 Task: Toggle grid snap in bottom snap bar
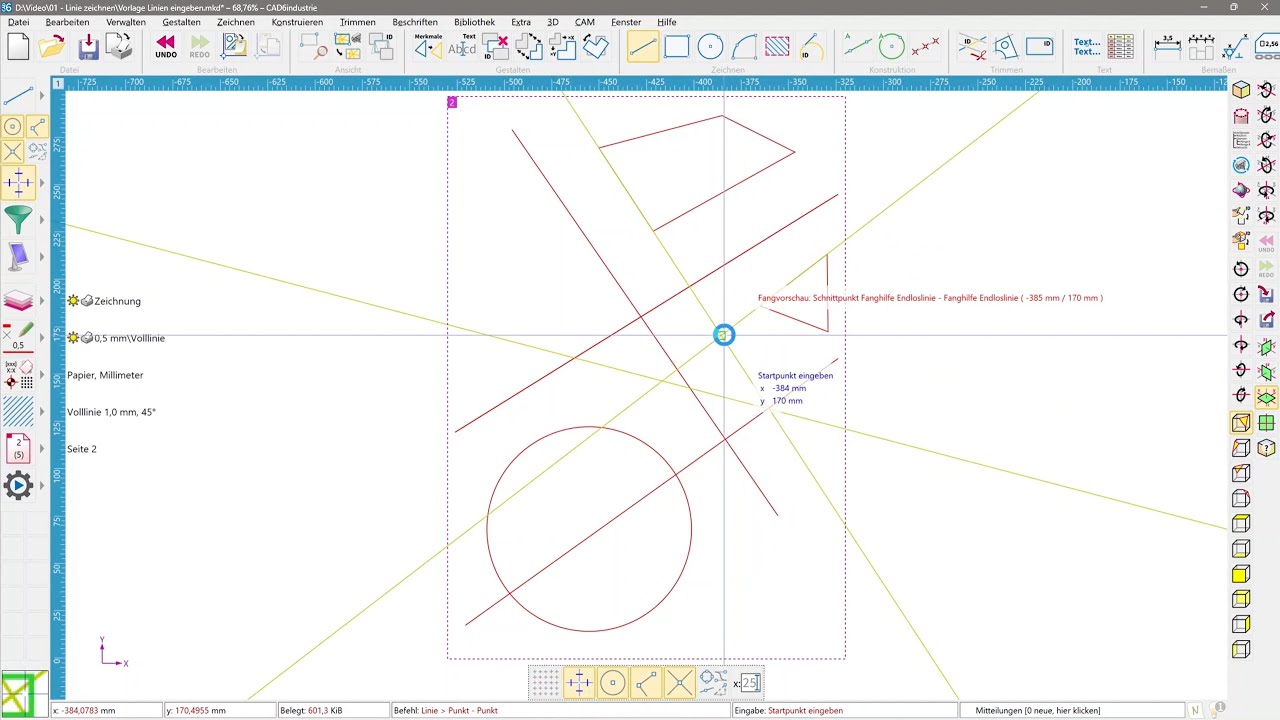point(545,684)
